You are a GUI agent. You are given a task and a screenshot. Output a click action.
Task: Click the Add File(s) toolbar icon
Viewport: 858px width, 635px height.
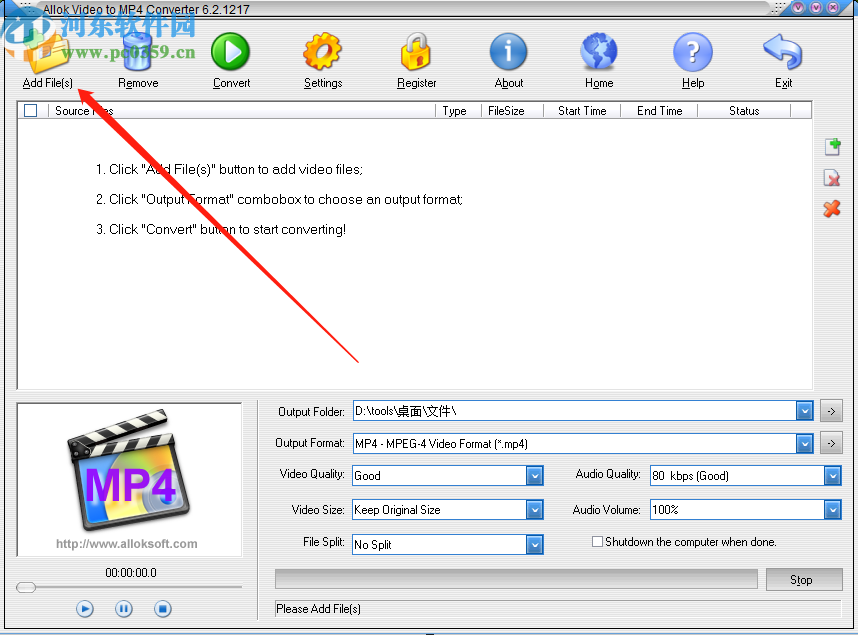(x=46, y=52)
